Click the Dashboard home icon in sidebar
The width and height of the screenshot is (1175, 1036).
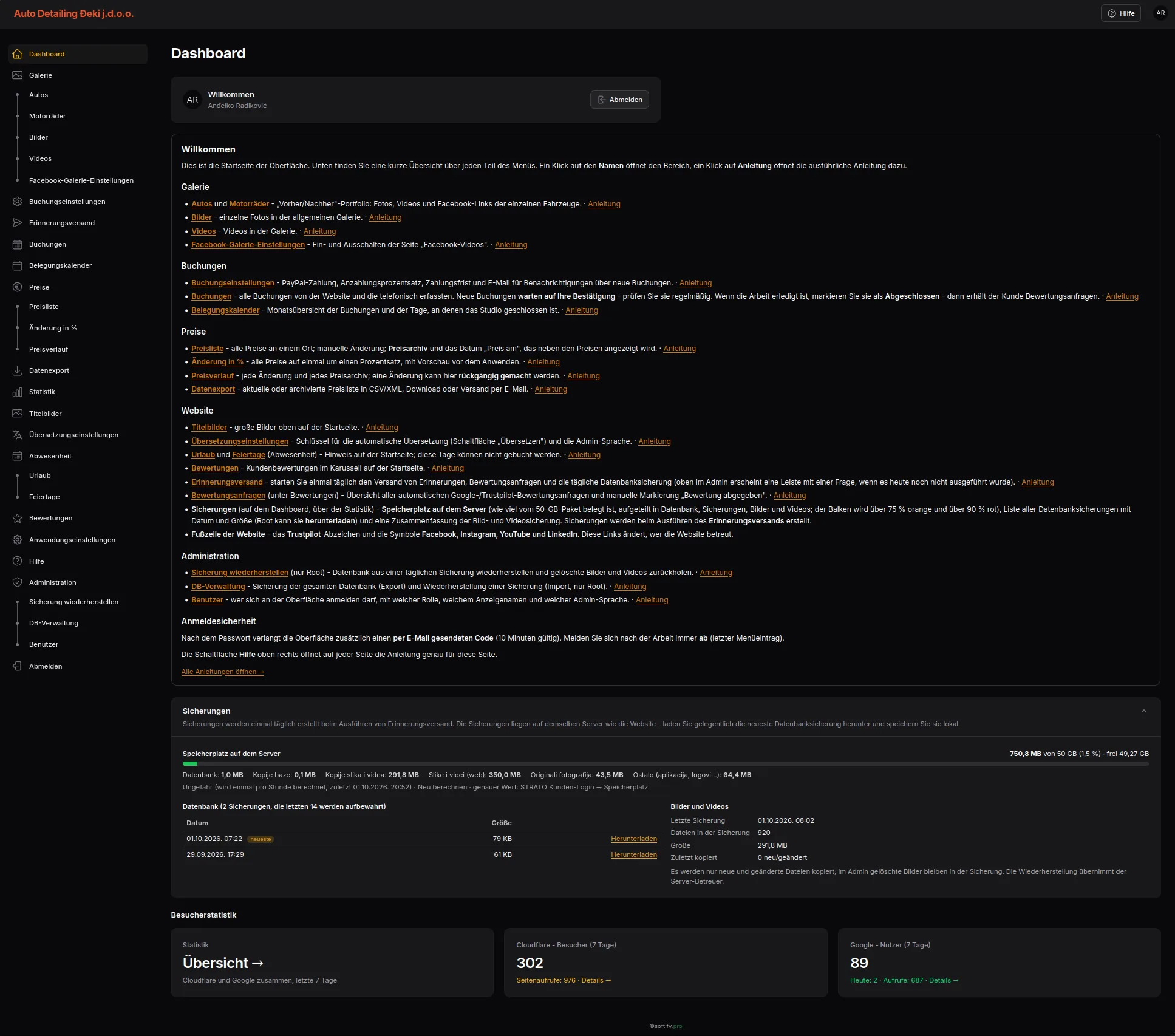click(x=18, y=54)
